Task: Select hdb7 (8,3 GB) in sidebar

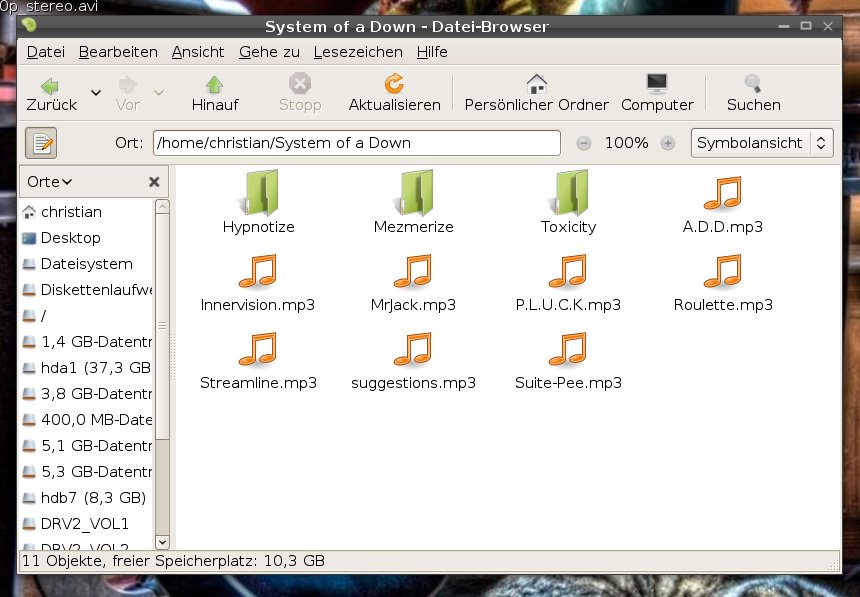Action: tap(86, 498)
